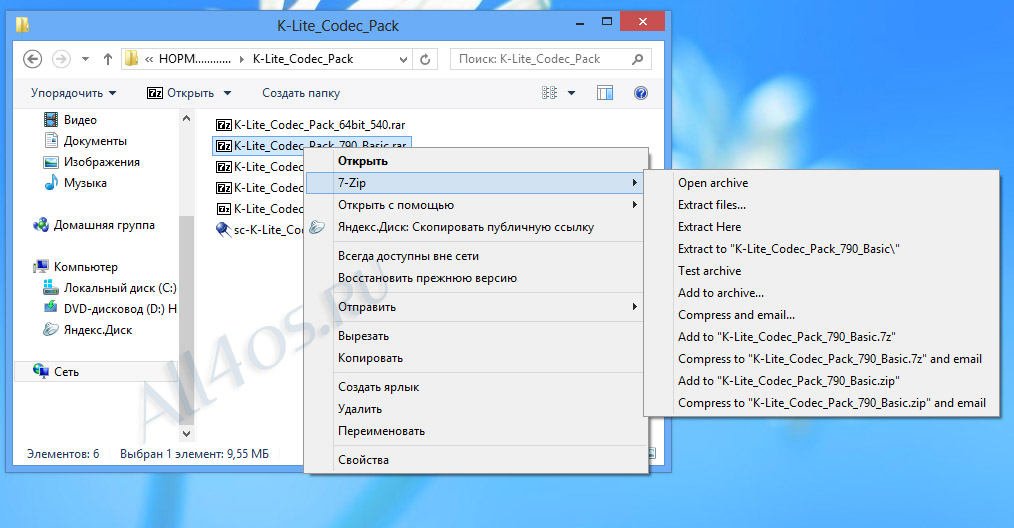
Task: Open Домашняя группа in the sidebar
Action: 94,225
